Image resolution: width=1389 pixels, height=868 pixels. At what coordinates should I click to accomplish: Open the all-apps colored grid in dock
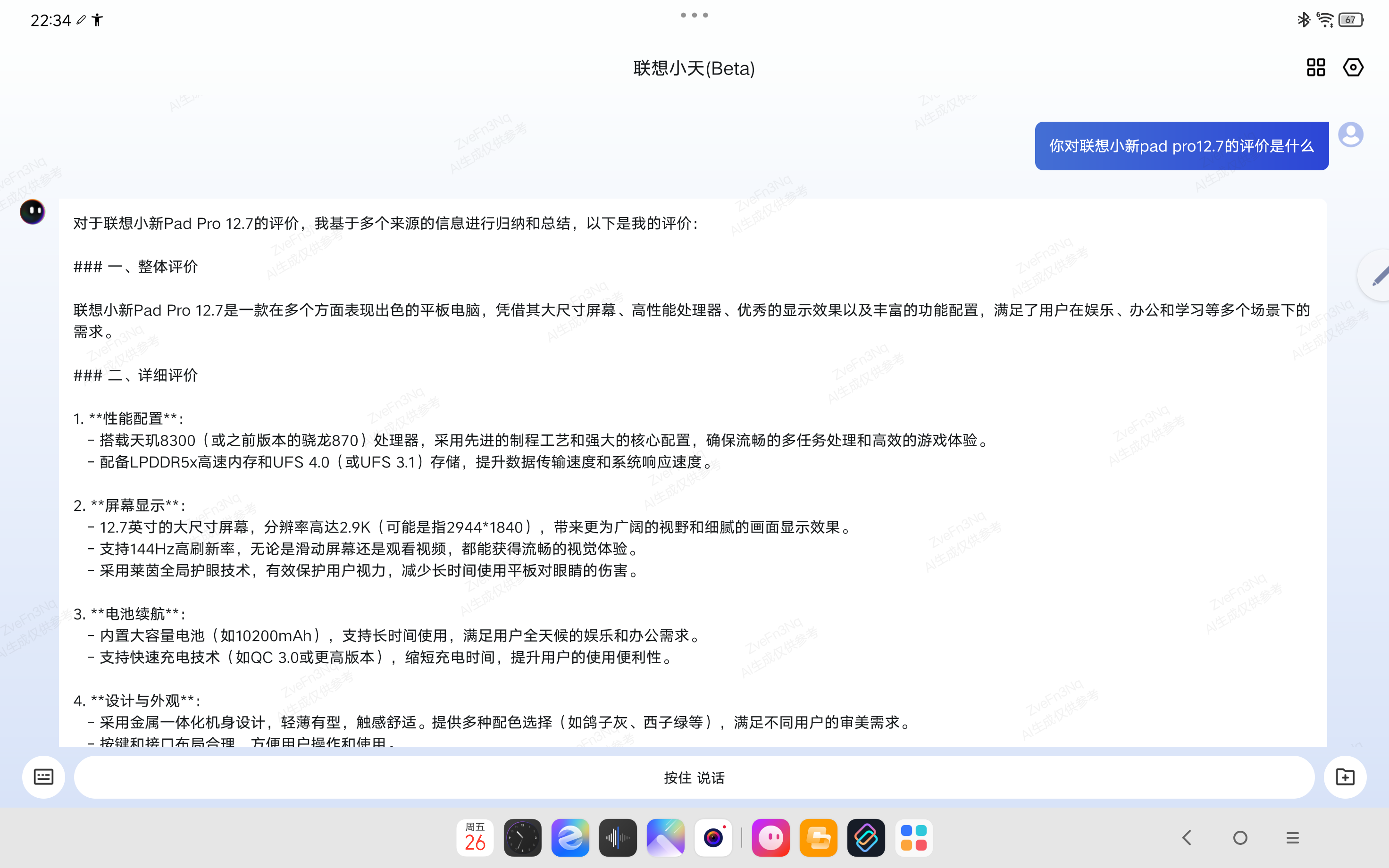pyautogui.click(x=913, y=838)
